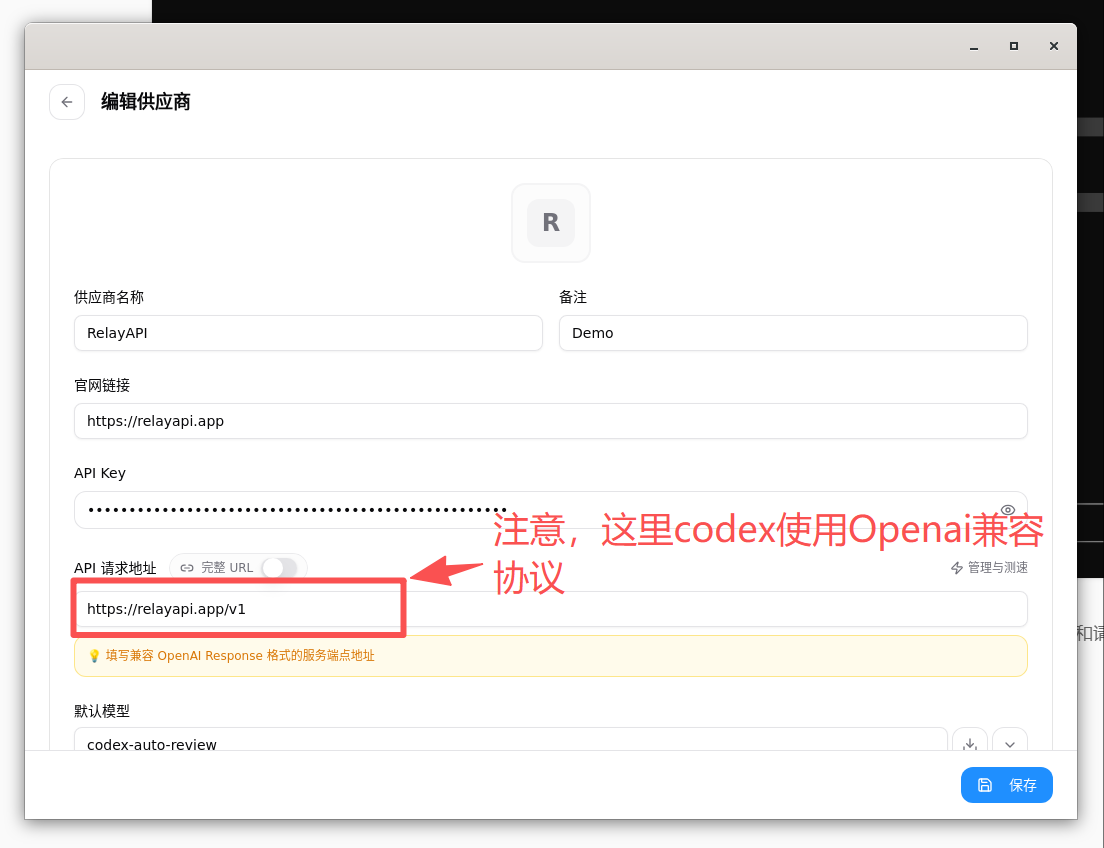Viewport: 1104px width, 848px height.
Task: Save provider with the 保存 button
Action: [1006, 785]
